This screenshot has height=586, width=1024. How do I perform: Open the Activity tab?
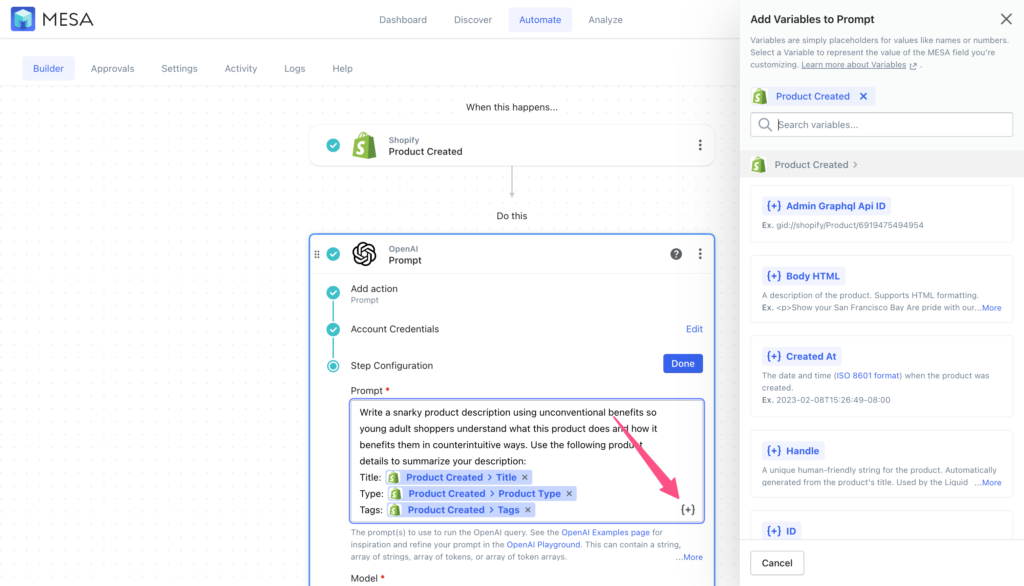point(240,68)
